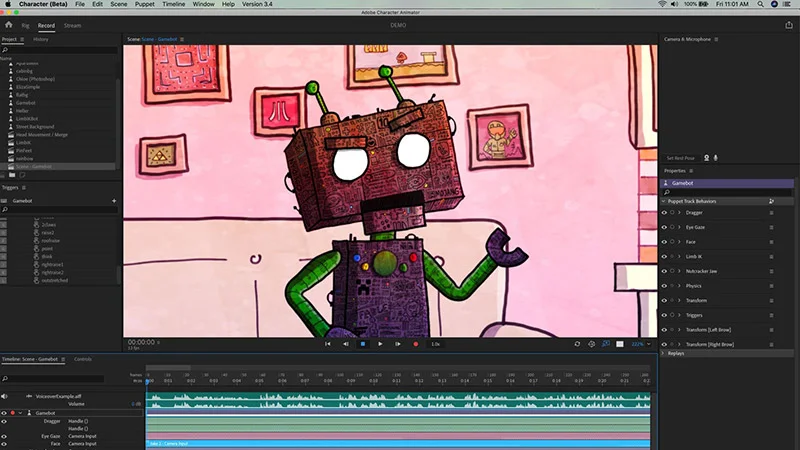Expand the Replays section

(663, 353)
